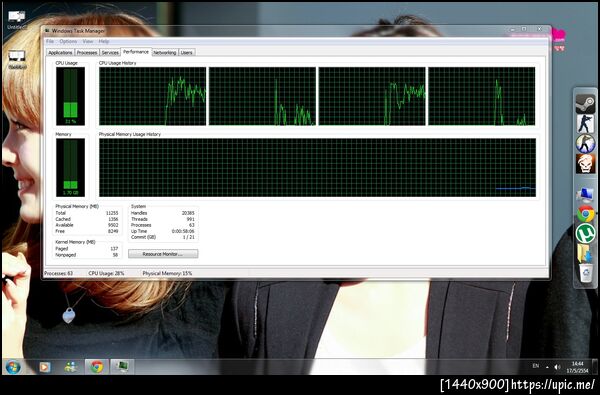
Task: Select the Task Manager taskbar button
Action: [x=122, y=367]
